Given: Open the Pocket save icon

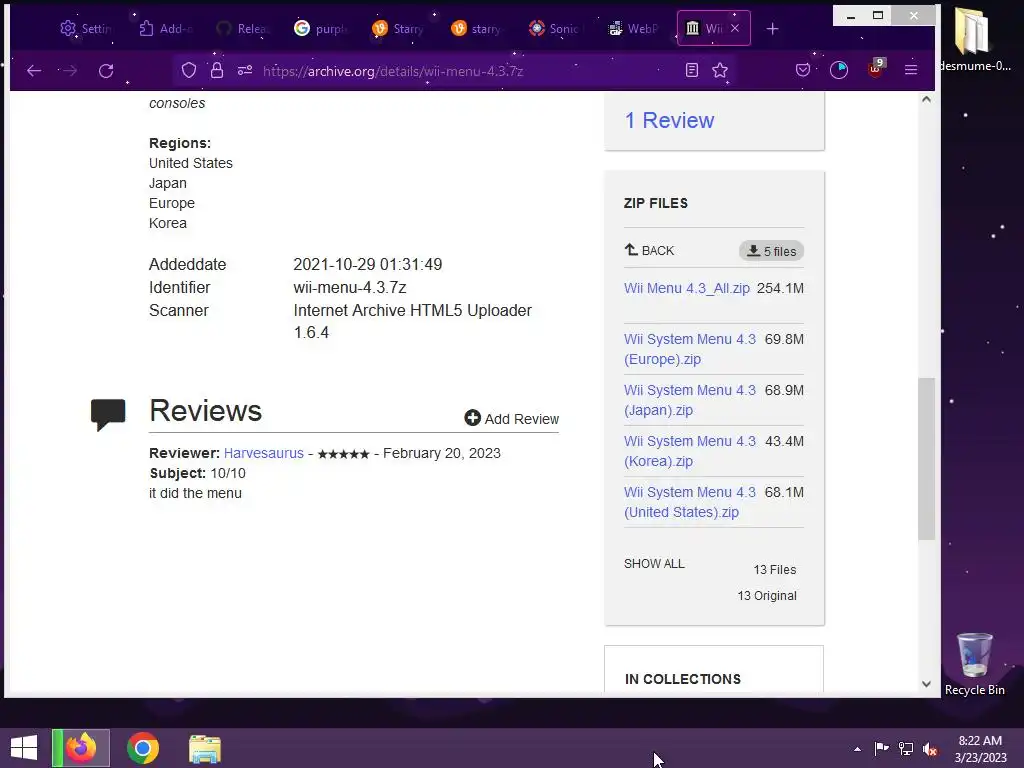Looking at the screenshot, I should click(x=803, y=70).
